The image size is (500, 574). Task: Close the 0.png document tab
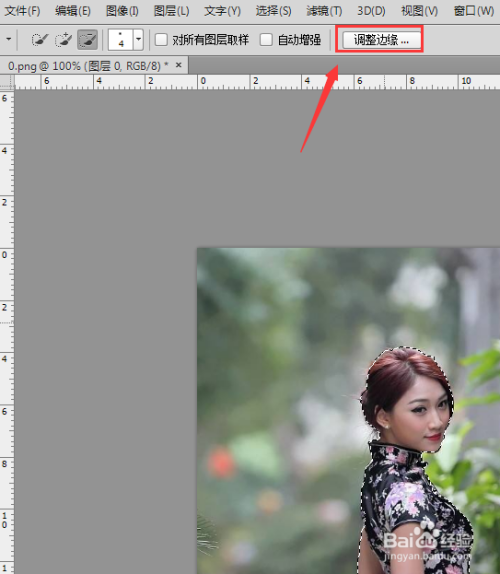(179, 65)
